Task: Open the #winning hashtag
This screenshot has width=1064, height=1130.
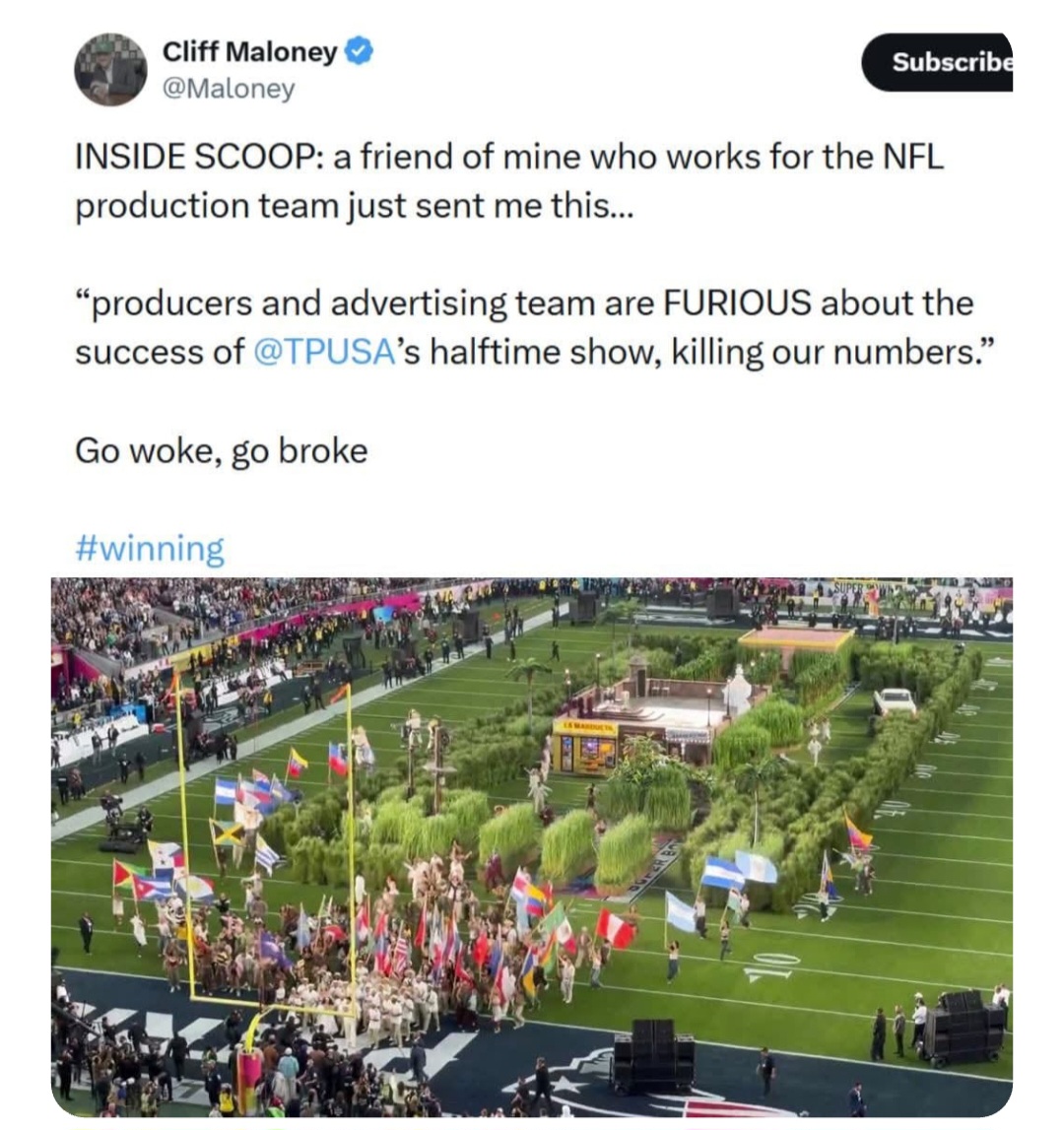Action: [x=150, y=549]
